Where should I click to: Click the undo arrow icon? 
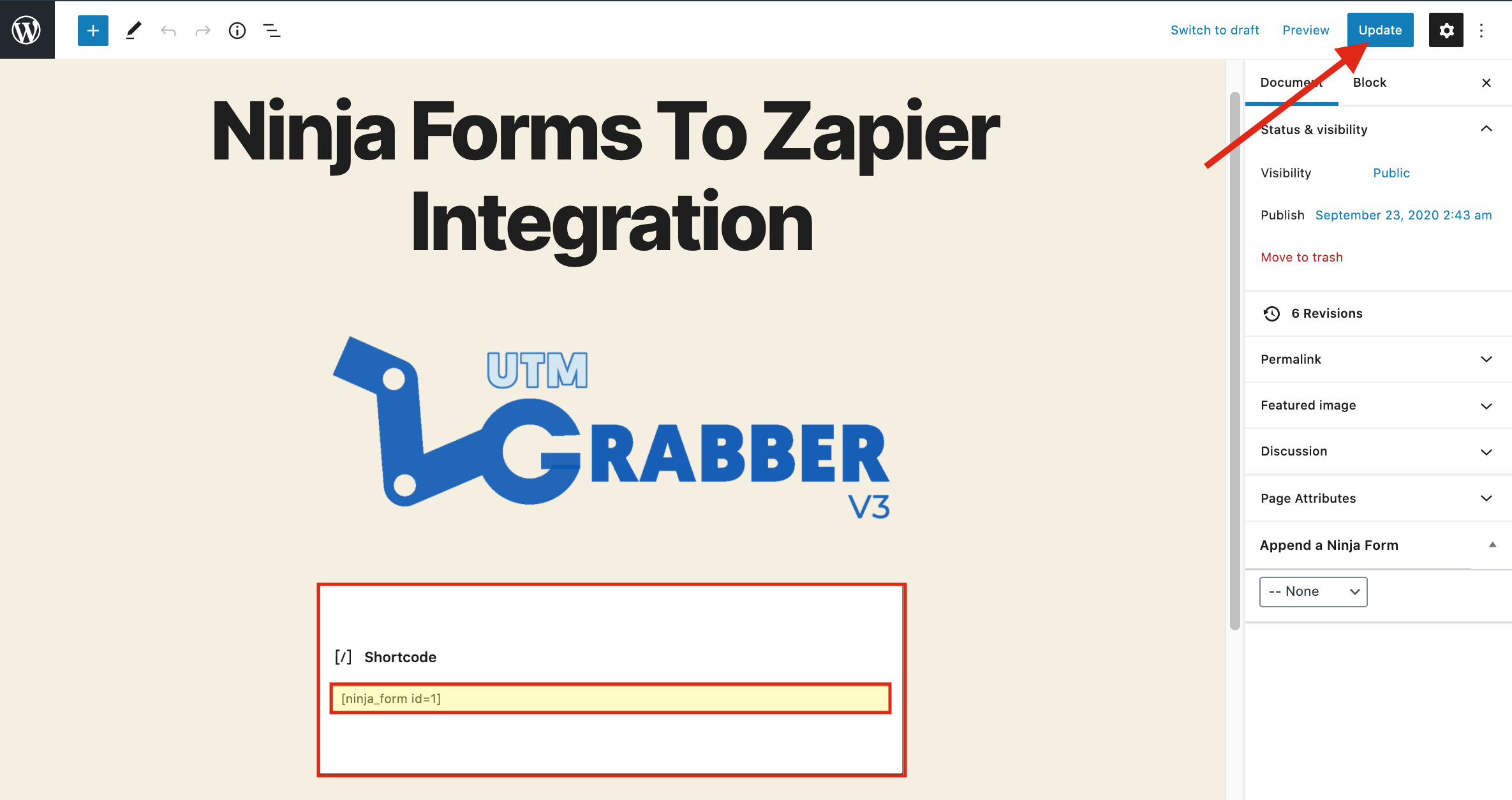pos(167,29)
